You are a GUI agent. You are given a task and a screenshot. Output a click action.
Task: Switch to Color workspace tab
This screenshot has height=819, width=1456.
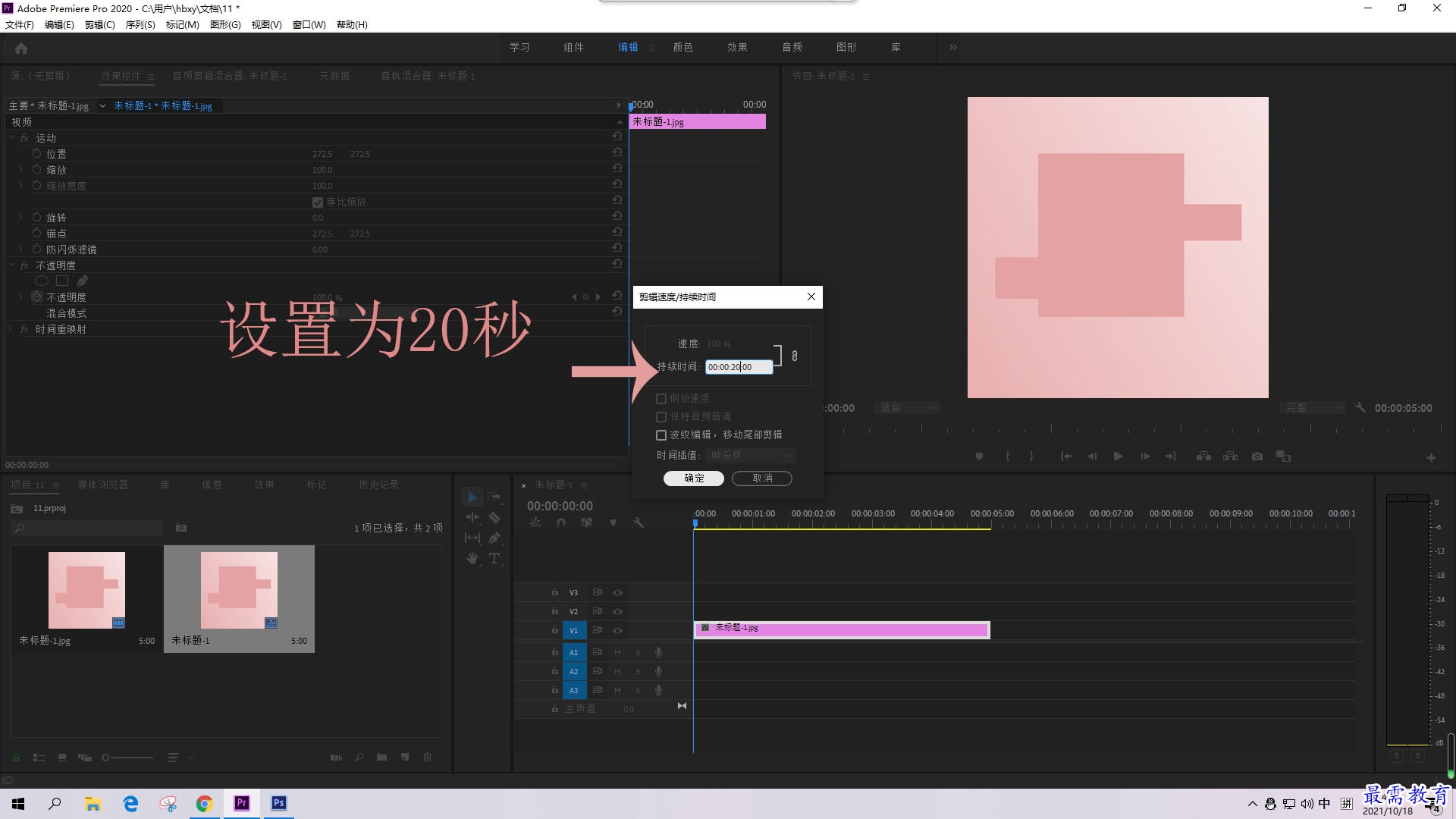(682, 47)
